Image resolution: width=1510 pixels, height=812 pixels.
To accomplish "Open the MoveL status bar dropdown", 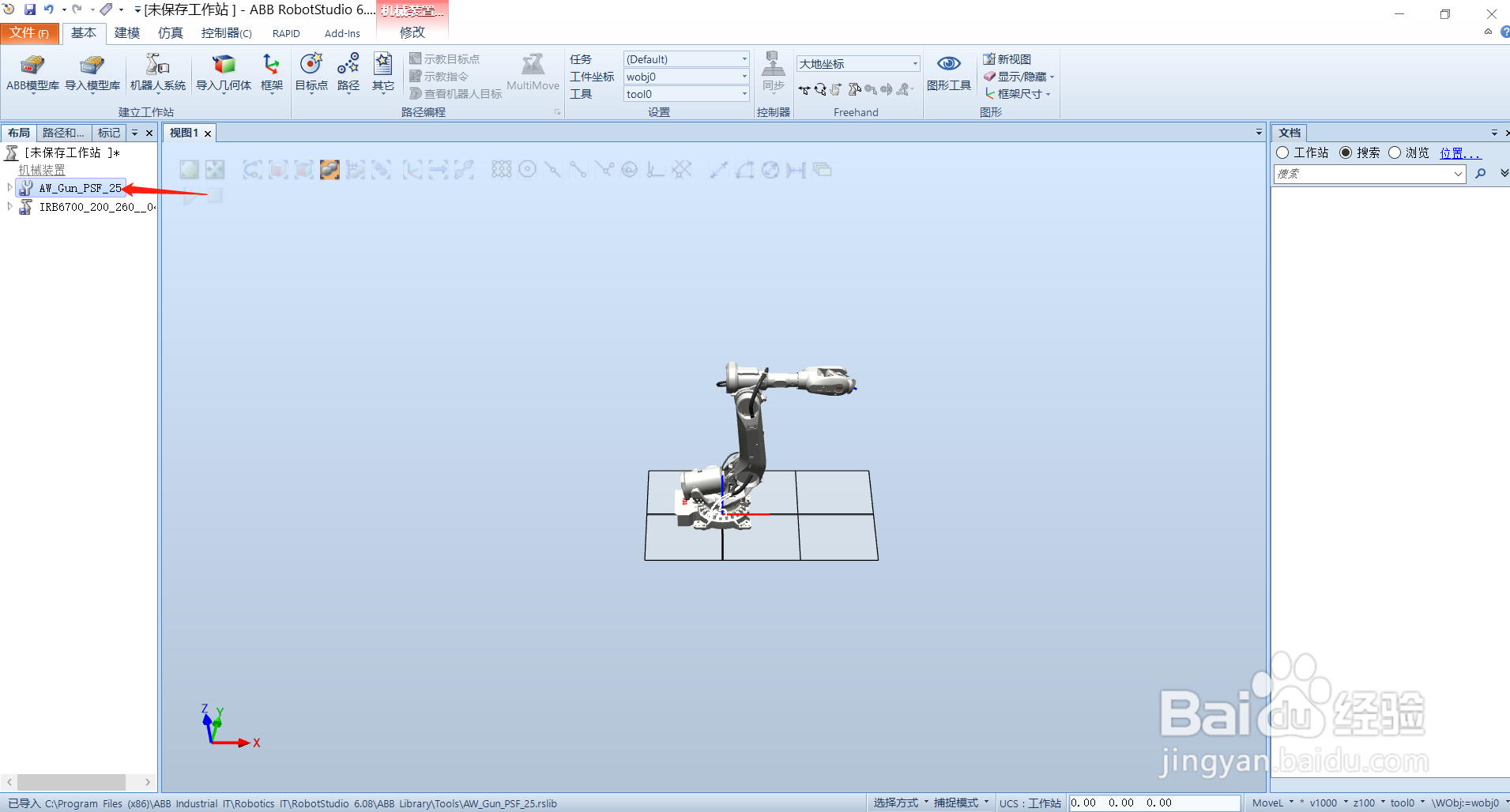I will (x=1274, y=803).
